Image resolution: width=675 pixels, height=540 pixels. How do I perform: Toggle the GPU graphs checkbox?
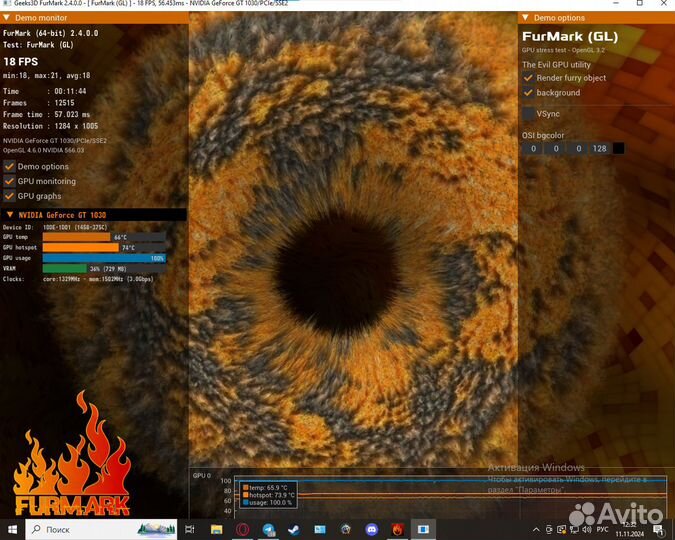[x=9, y=196]
